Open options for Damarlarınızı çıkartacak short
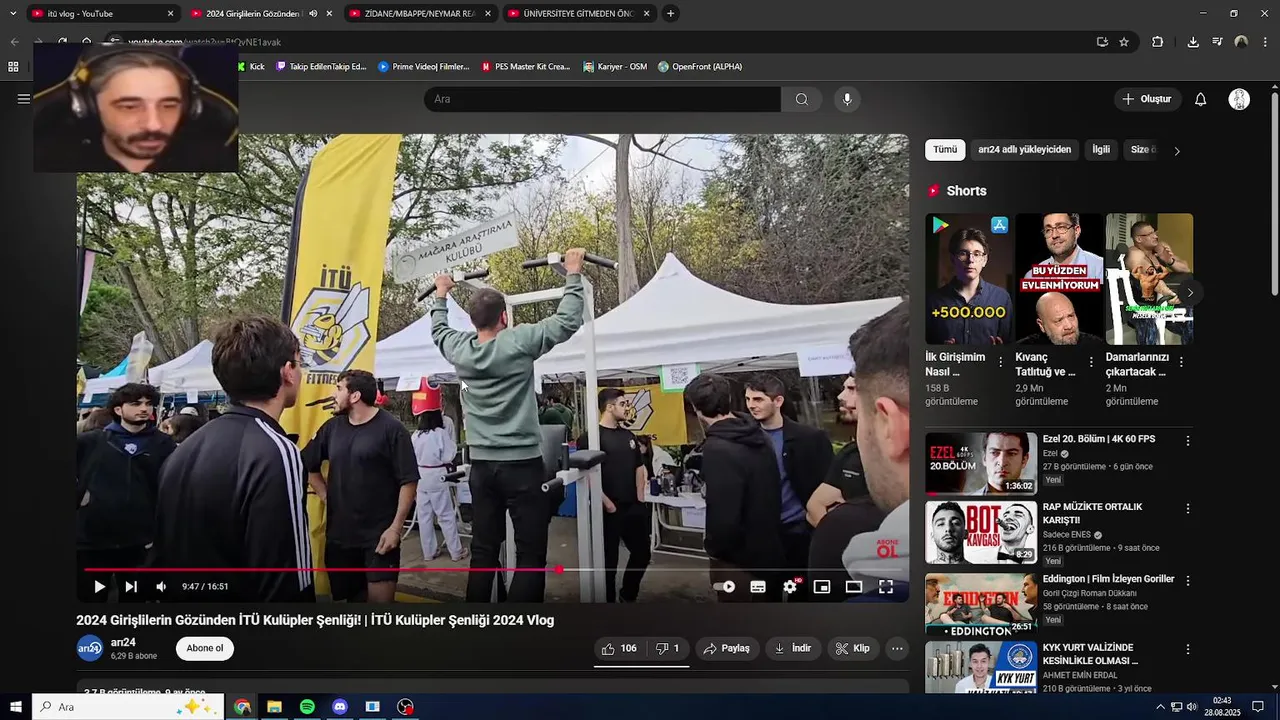The height and width of the screenshot is (720, 1280). pos(1181,362)
